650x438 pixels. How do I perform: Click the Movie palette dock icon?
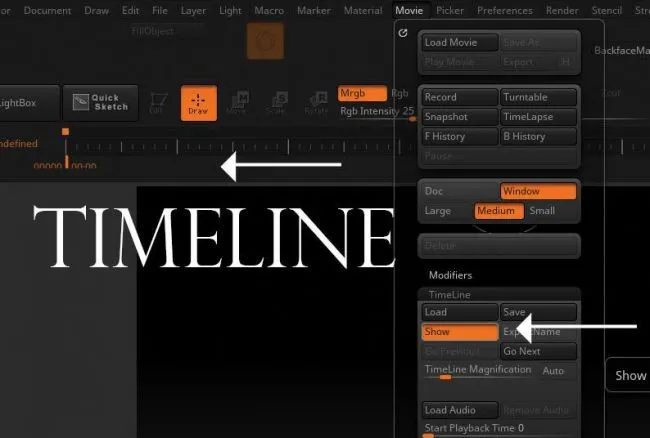[403, 33]
